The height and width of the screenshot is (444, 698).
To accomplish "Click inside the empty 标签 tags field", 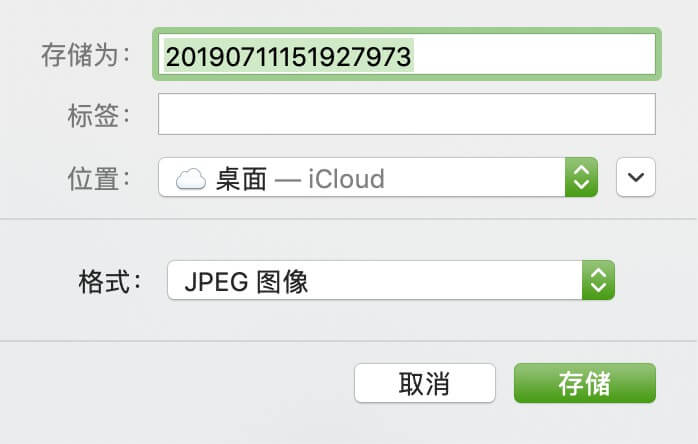I will point(407,114).
